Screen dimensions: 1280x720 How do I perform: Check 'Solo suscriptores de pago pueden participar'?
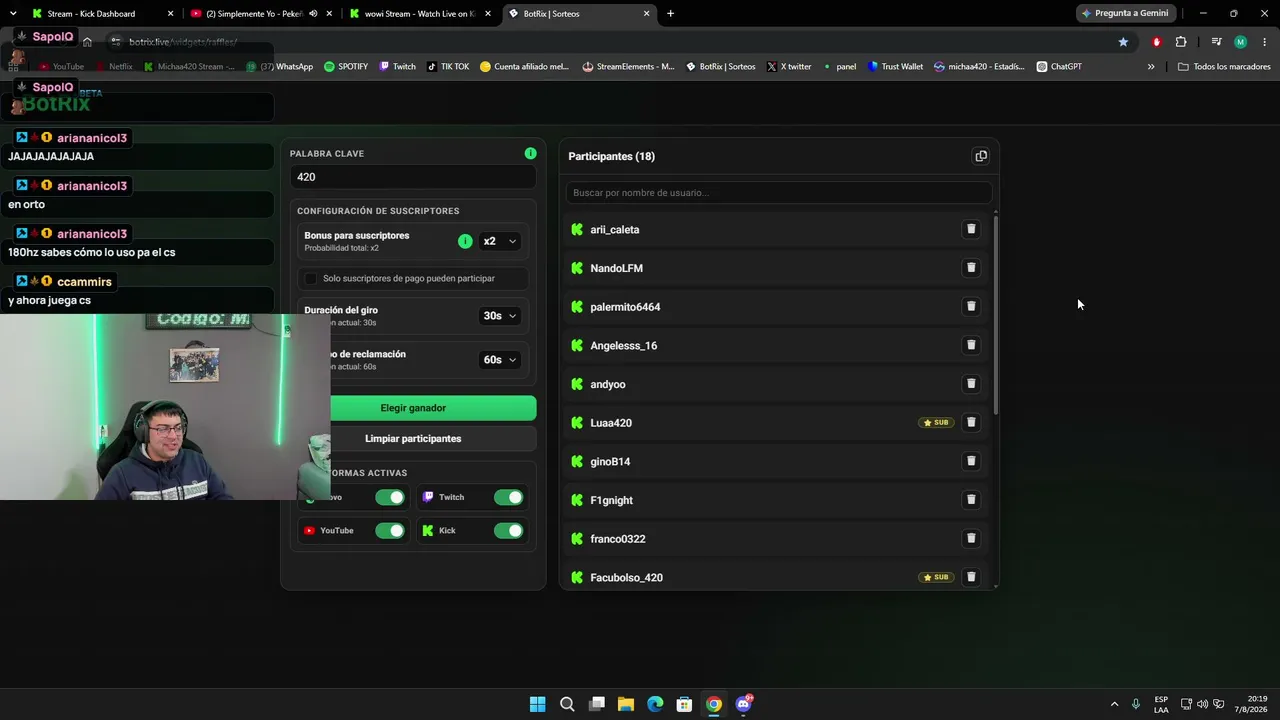pos(310,278)
